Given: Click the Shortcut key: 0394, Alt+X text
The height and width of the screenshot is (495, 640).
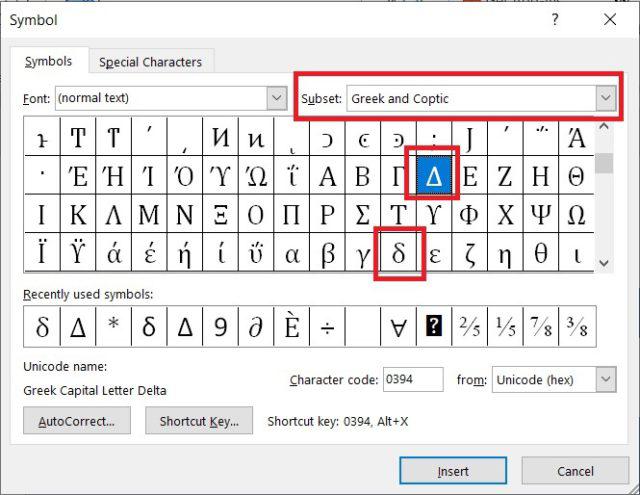Looking at the screenshot, I should (338, 421).
